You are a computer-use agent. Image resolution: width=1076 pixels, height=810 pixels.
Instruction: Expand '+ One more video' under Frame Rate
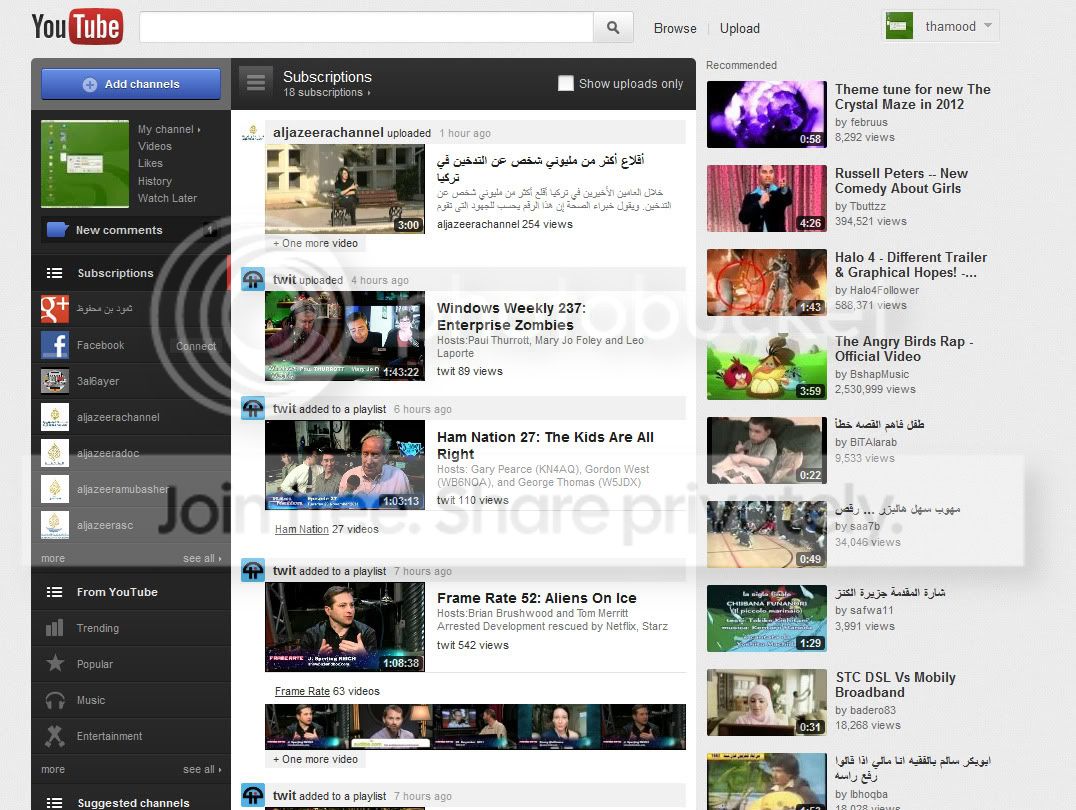[316, 759]
